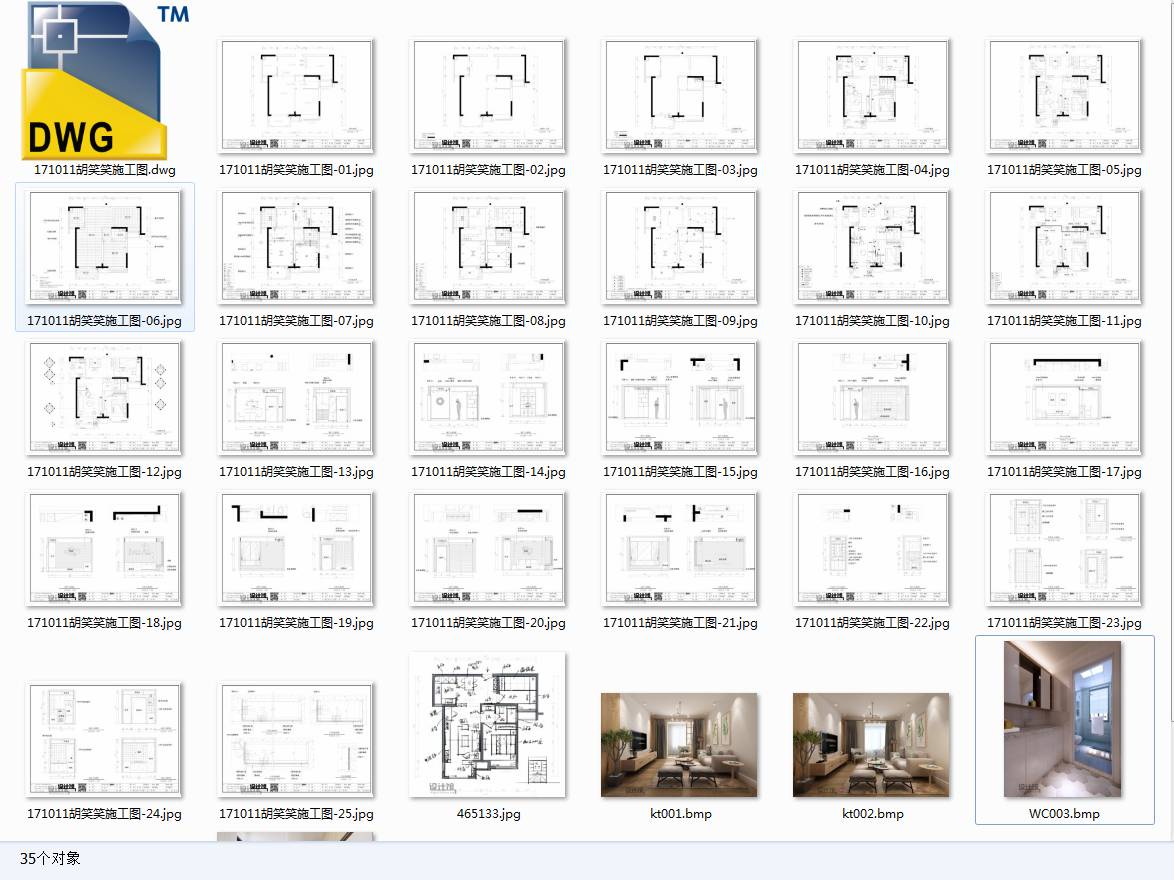Select thumbnail 171011胡笑笑施工图-13.jpg
This screenshot has width=1174, height=880.
pyautogui.click(x=296, y=398)
